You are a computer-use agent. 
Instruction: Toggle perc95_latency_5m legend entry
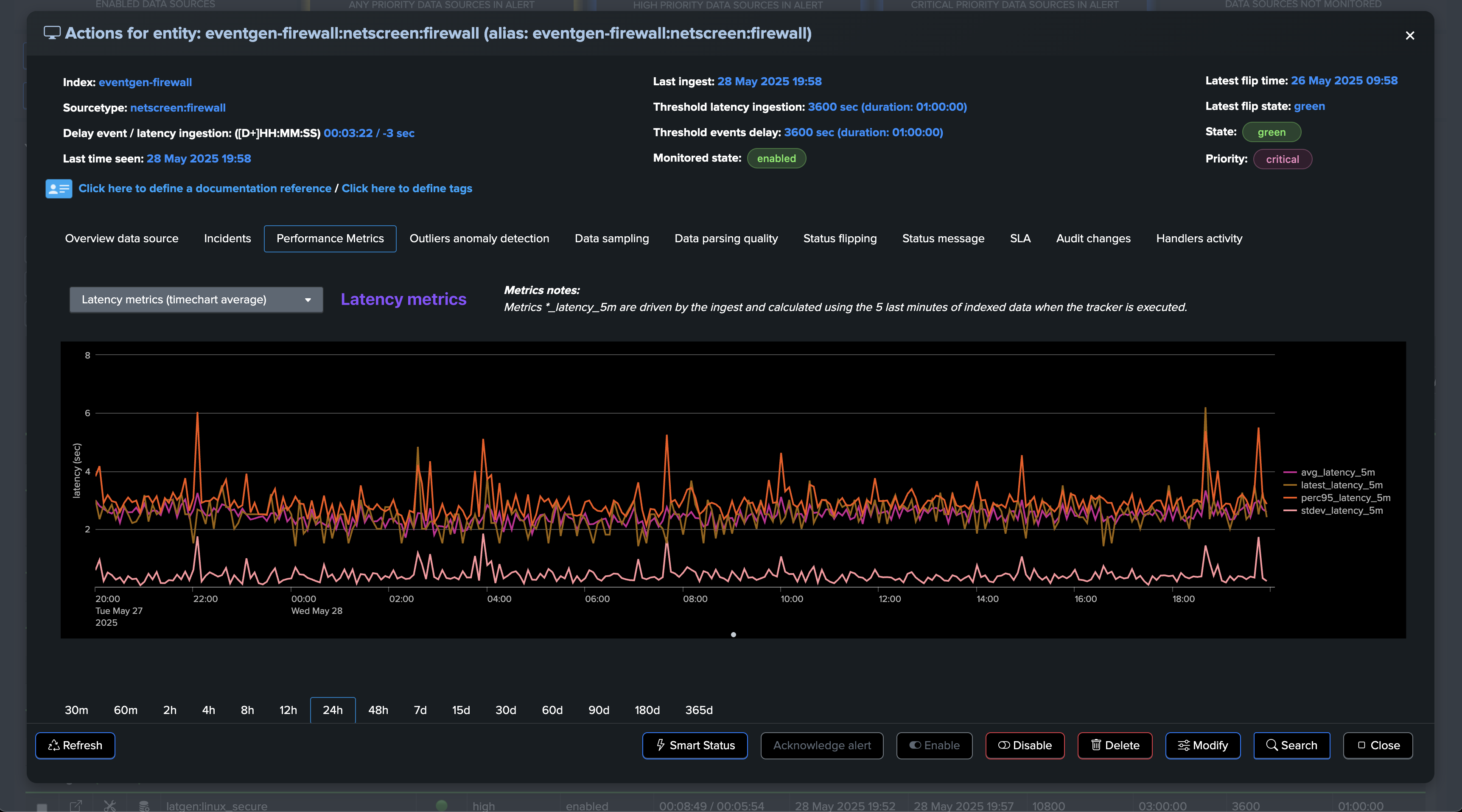click(x=1345, y=498)
